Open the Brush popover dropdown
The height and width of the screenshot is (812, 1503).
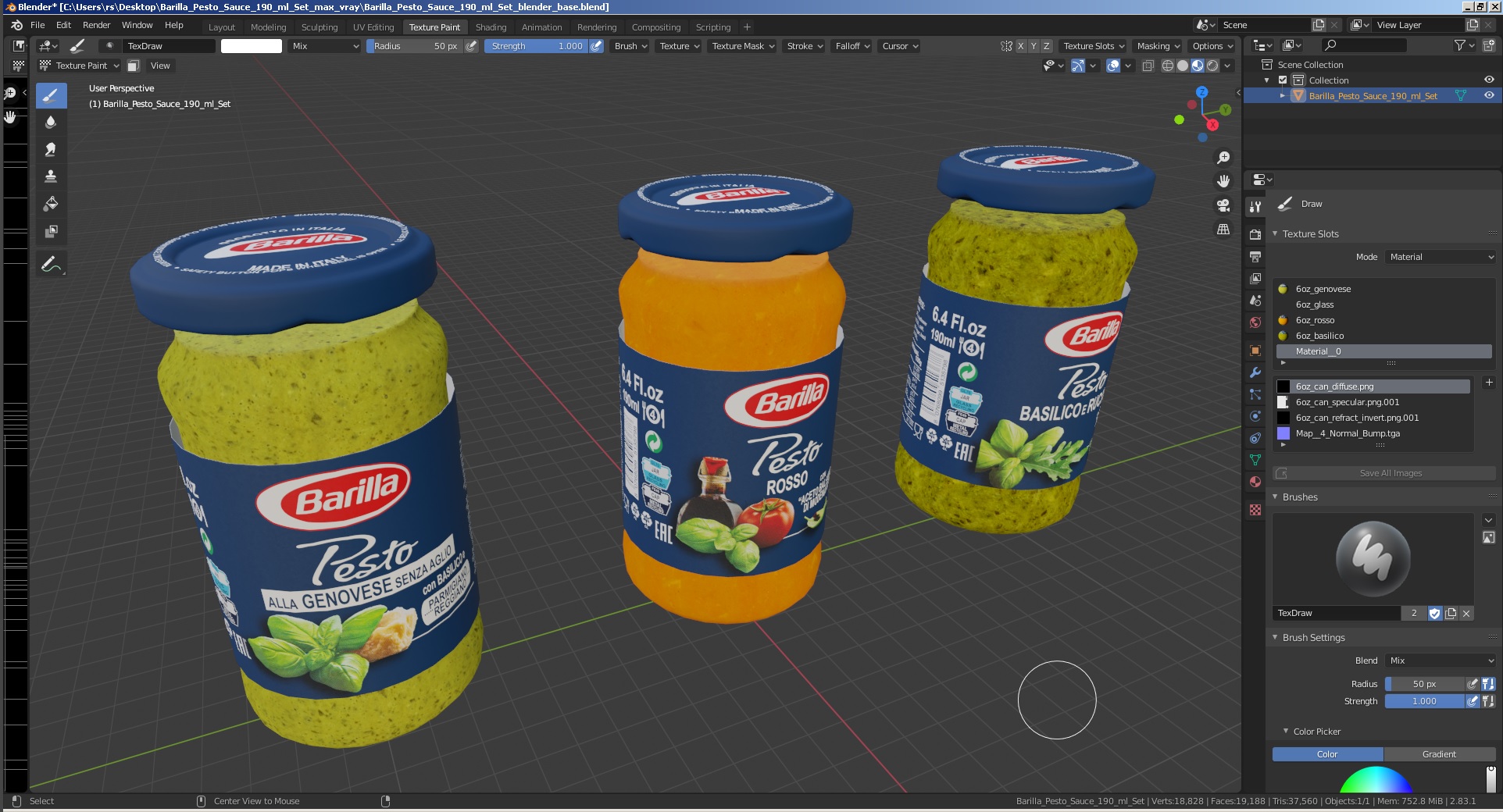pyautogui.click(x=631, y=46)
